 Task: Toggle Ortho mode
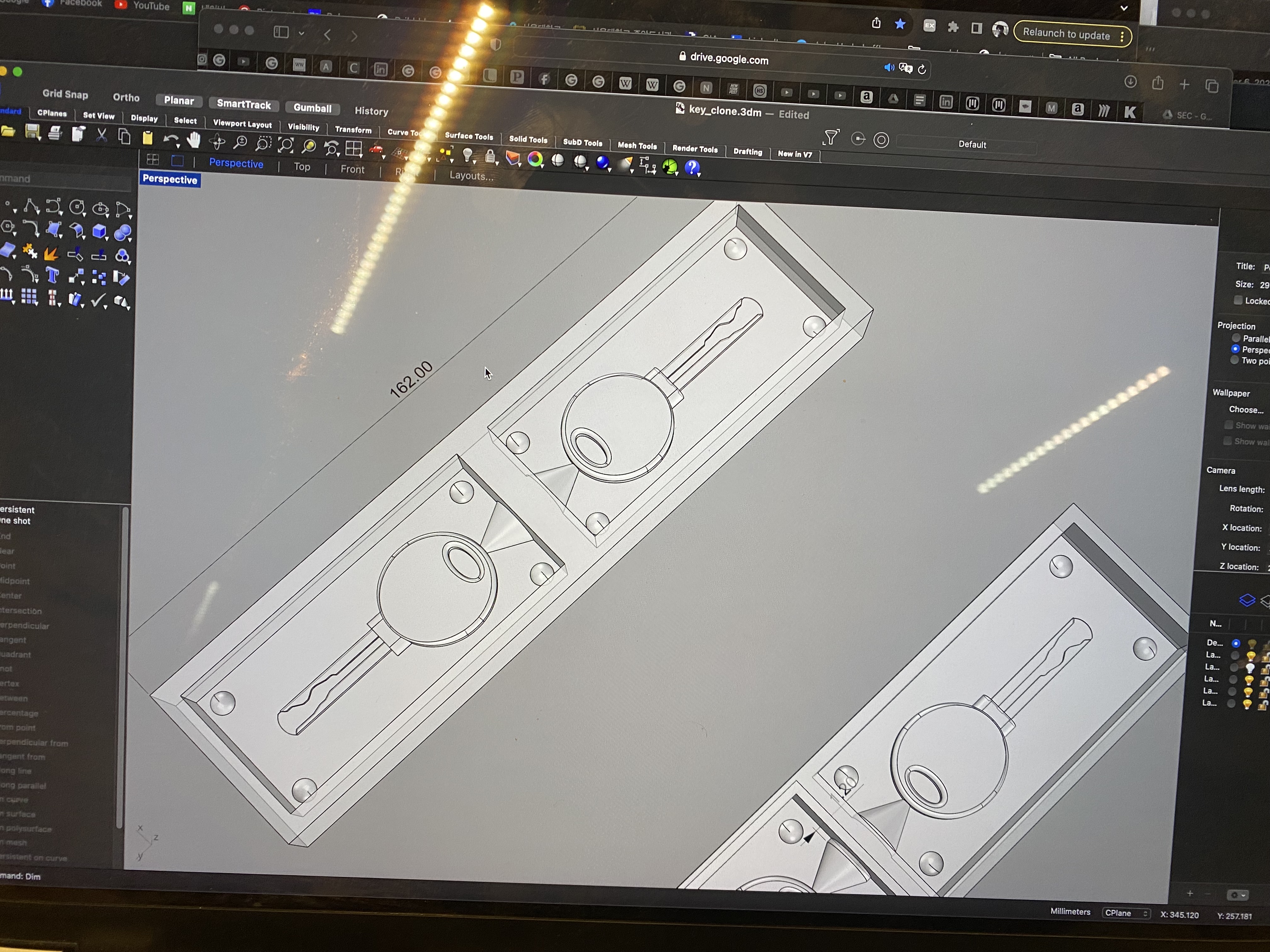[x=126, y=98]
